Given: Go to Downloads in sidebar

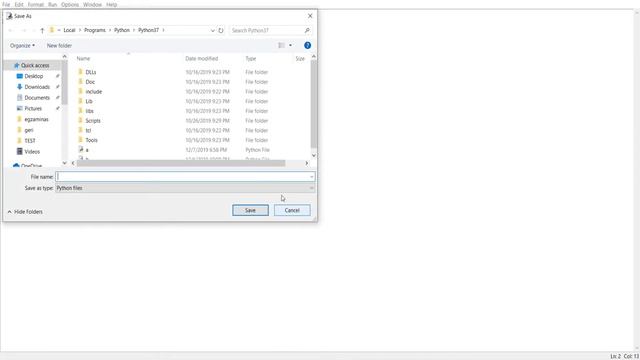Looking at the screenshot, I should point(37,87).
